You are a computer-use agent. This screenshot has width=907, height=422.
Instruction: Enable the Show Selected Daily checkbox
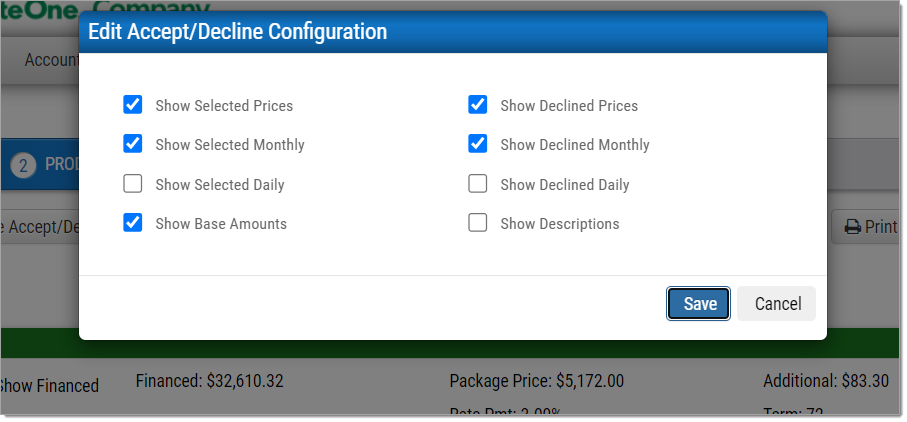(132, 184)
